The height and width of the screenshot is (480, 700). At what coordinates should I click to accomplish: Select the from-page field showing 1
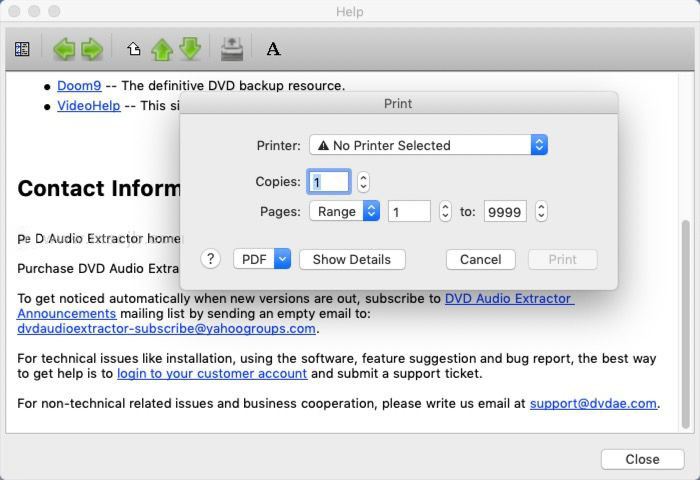pos(409,211)
